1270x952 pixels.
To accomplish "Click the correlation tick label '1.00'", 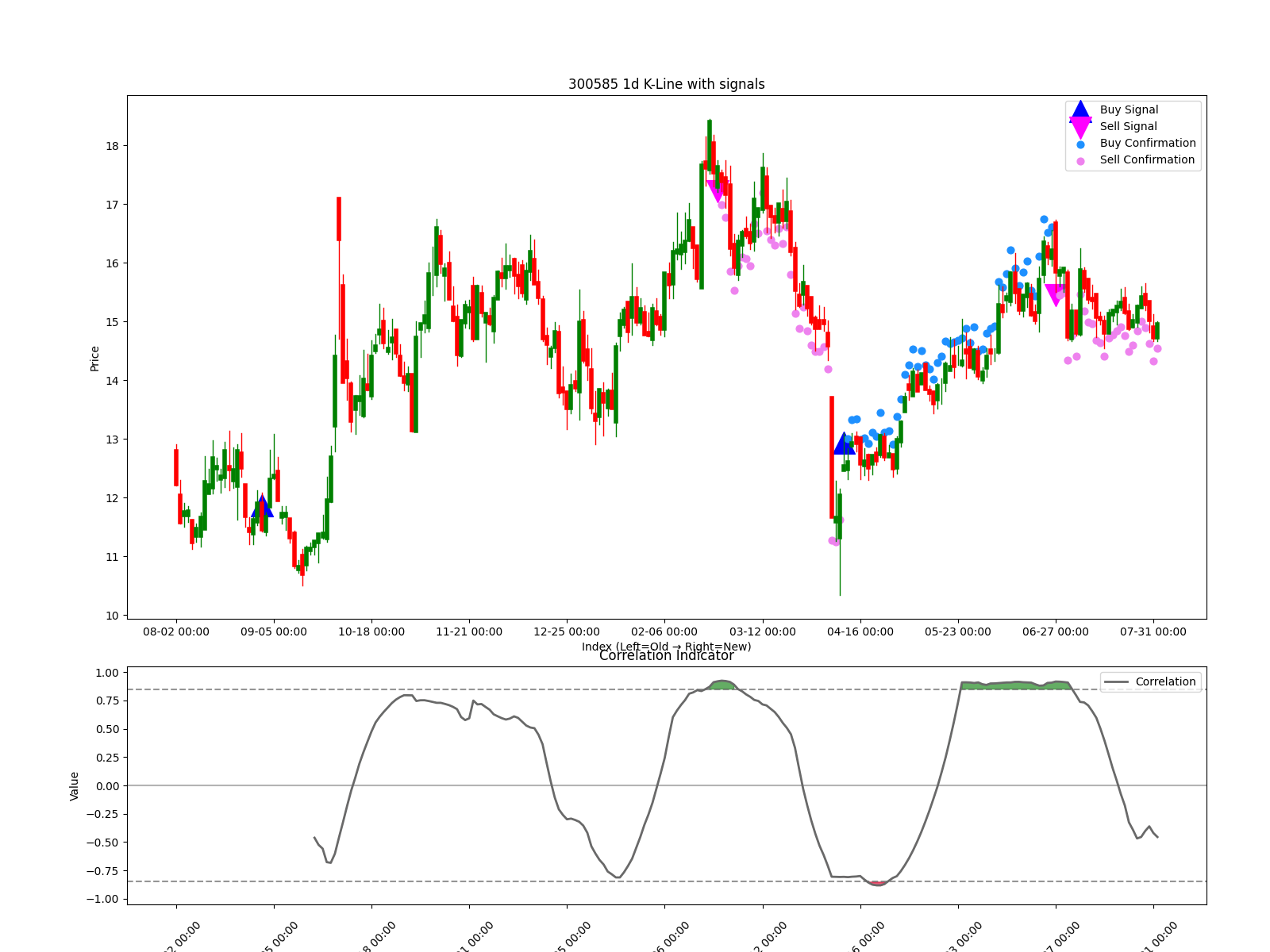I will tap(106, 673).
